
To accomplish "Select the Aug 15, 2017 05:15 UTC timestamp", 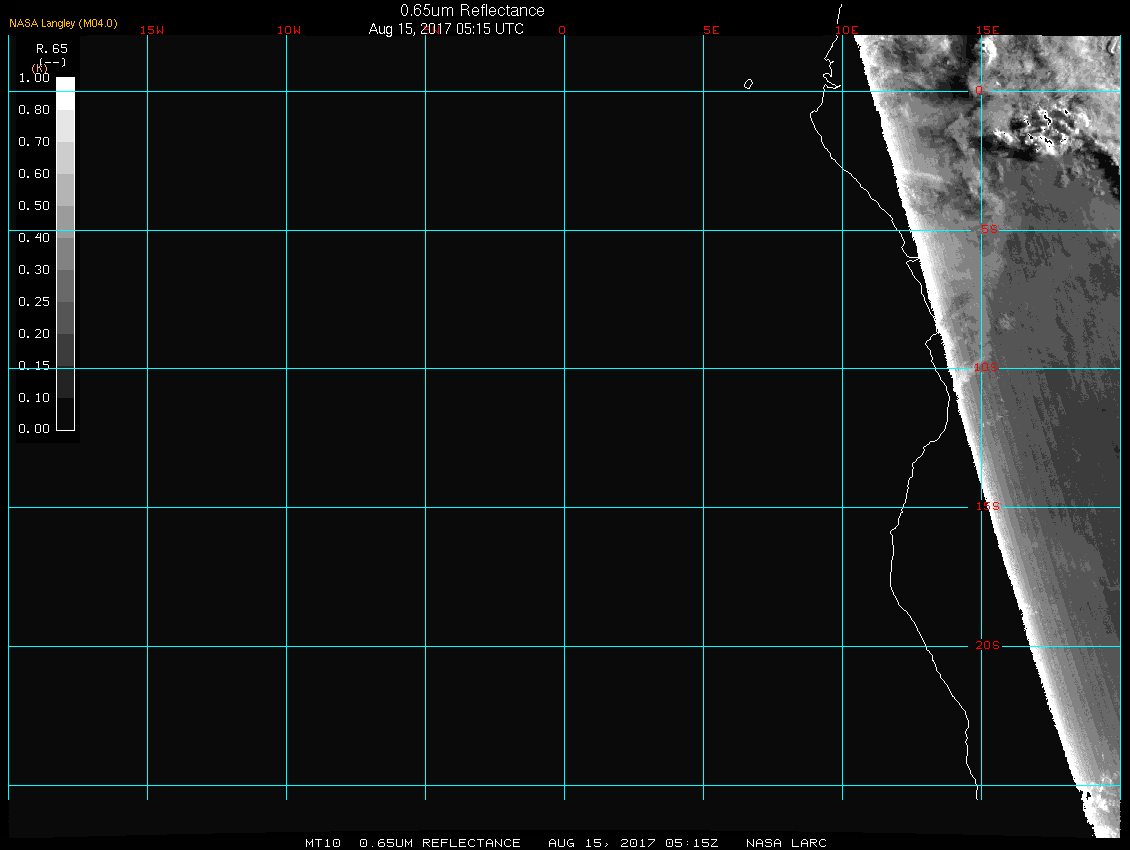I will click(446, 29).
